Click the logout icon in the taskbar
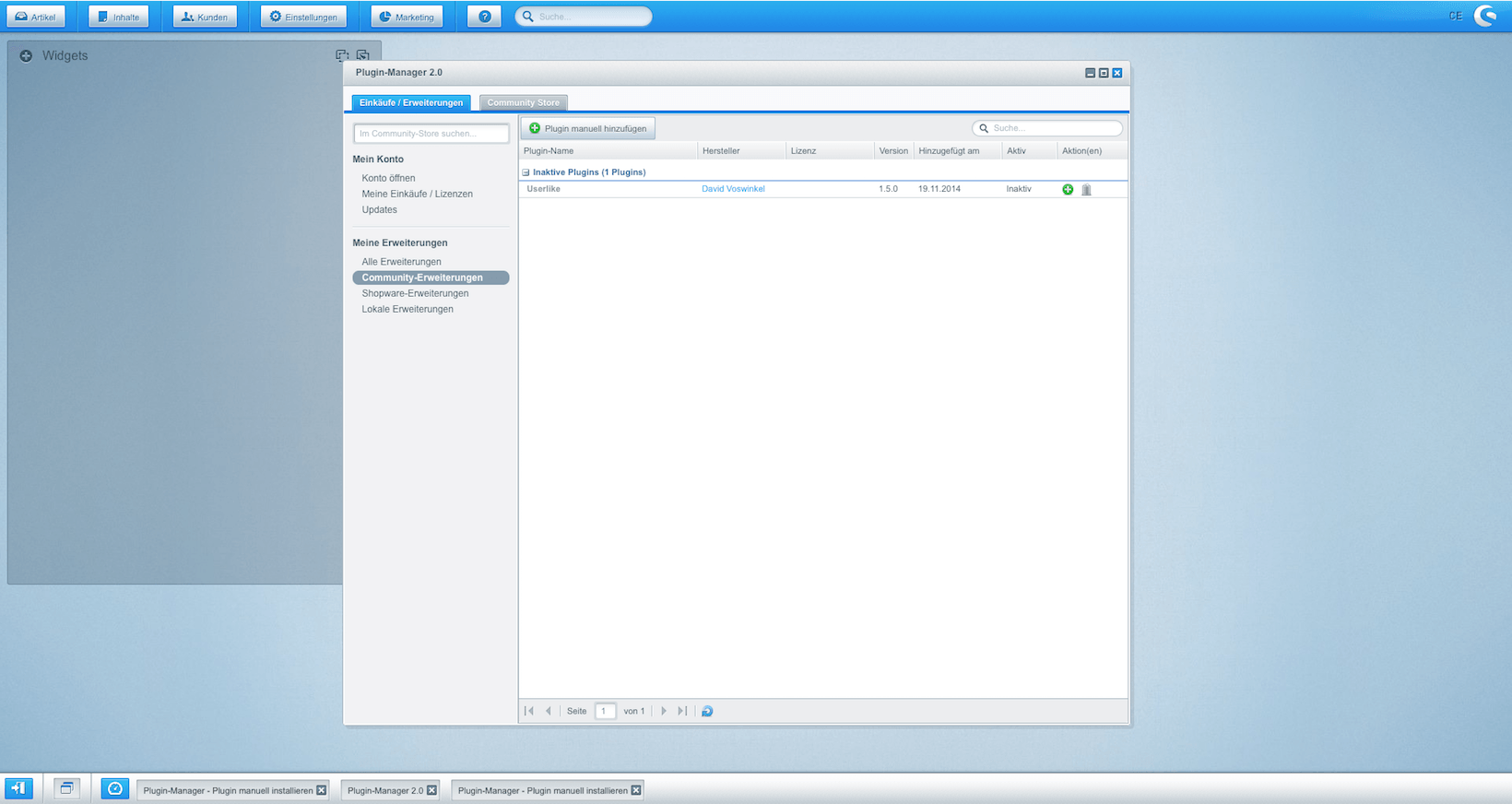Image resolution: width=1512 pixels, height=804 pixels. (18, 788)
